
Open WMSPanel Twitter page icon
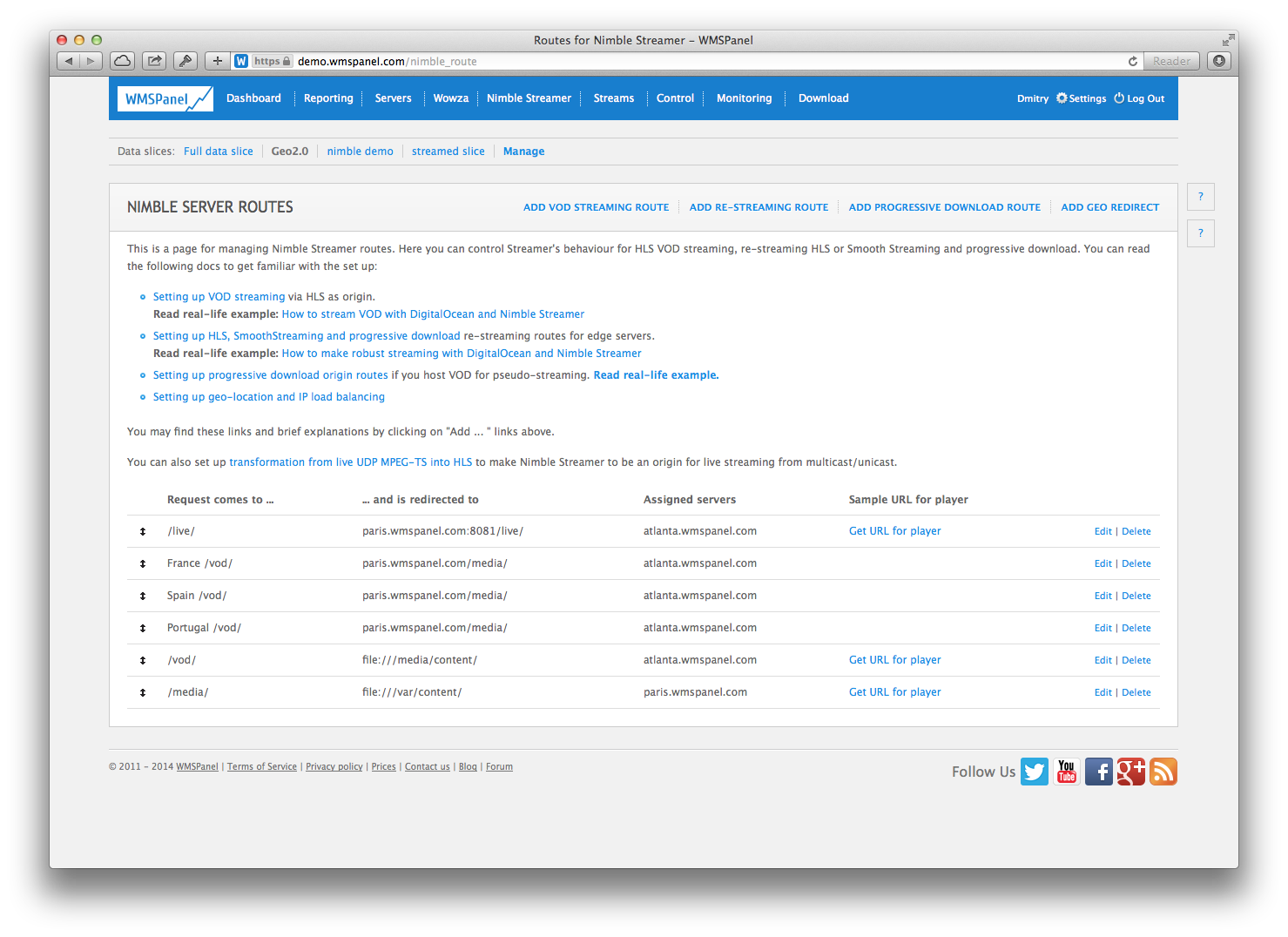[1035, 772]
